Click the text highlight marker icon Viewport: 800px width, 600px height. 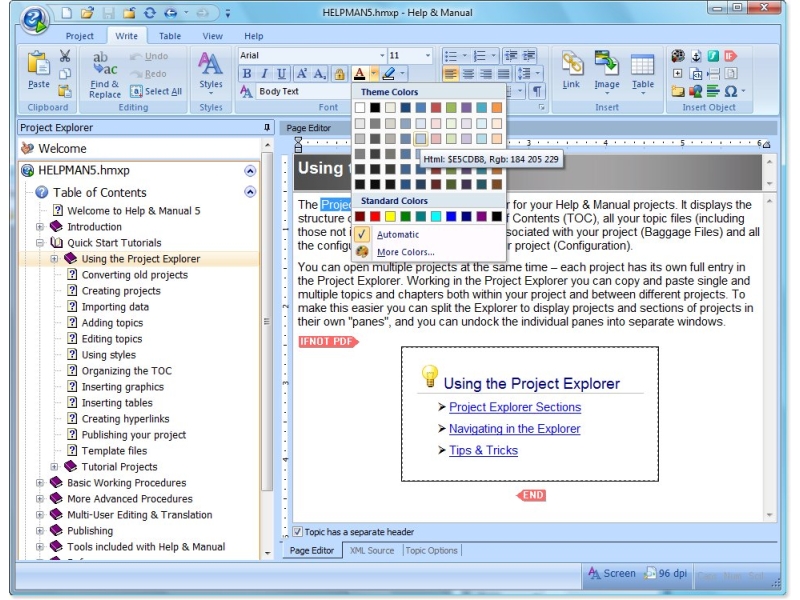[x=388, y=74]
